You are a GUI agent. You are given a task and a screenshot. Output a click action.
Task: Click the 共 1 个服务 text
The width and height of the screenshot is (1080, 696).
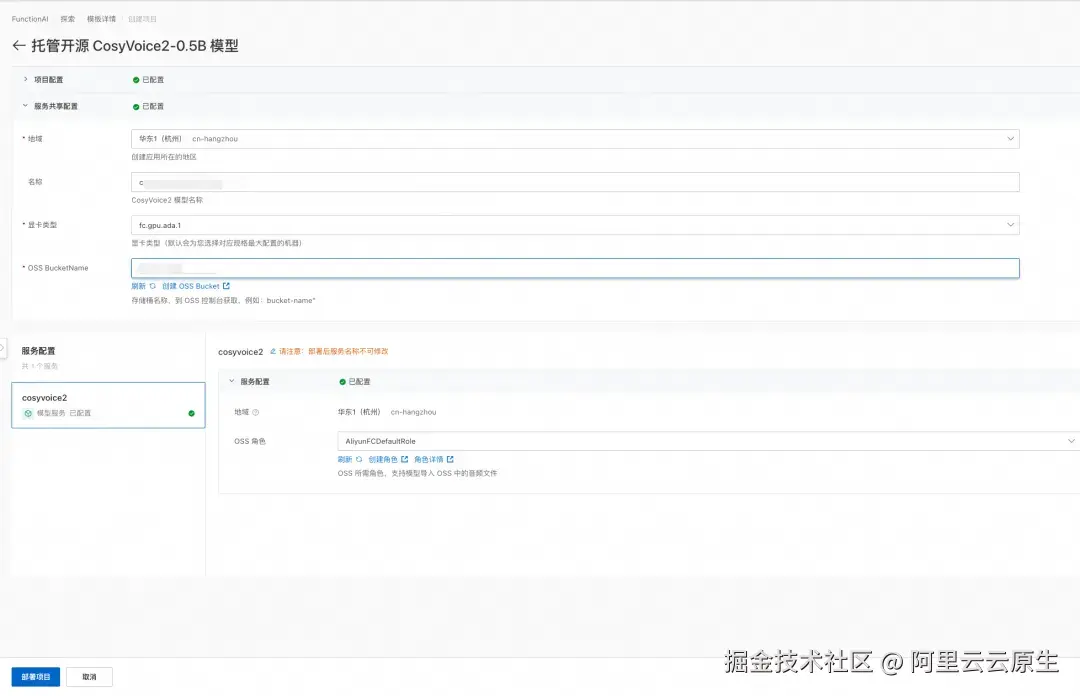(40, 366)
